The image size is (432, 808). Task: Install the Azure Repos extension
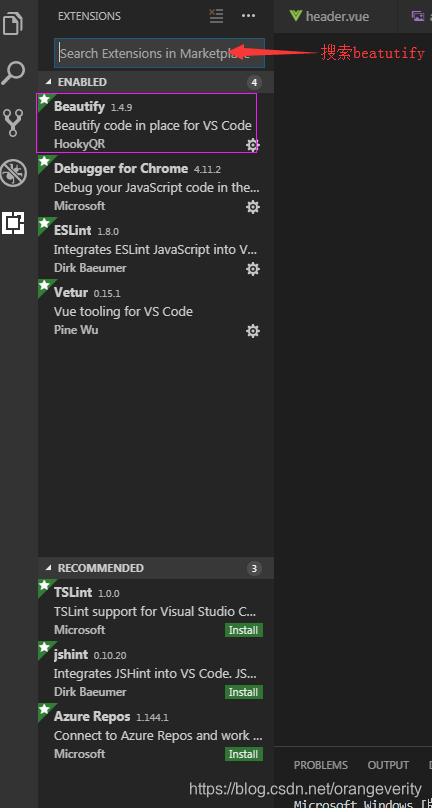point(244,753)
